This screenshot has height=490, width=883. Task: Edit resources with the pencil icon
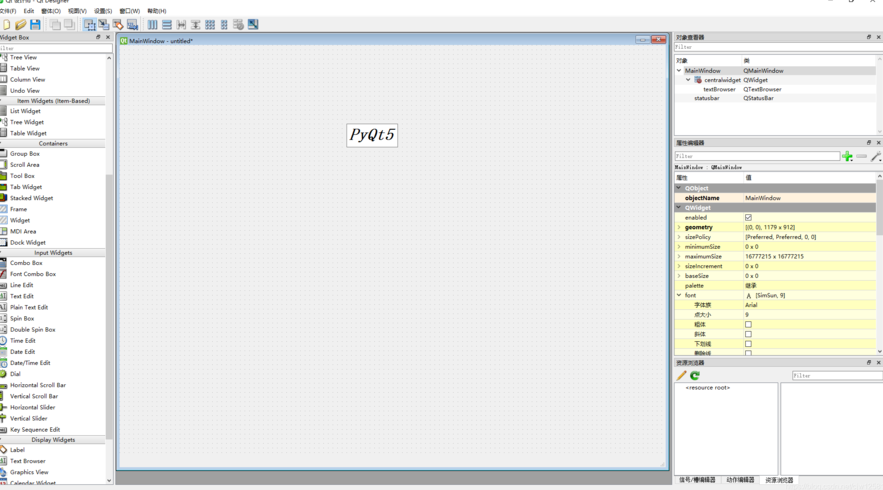(x=681, y=375)
